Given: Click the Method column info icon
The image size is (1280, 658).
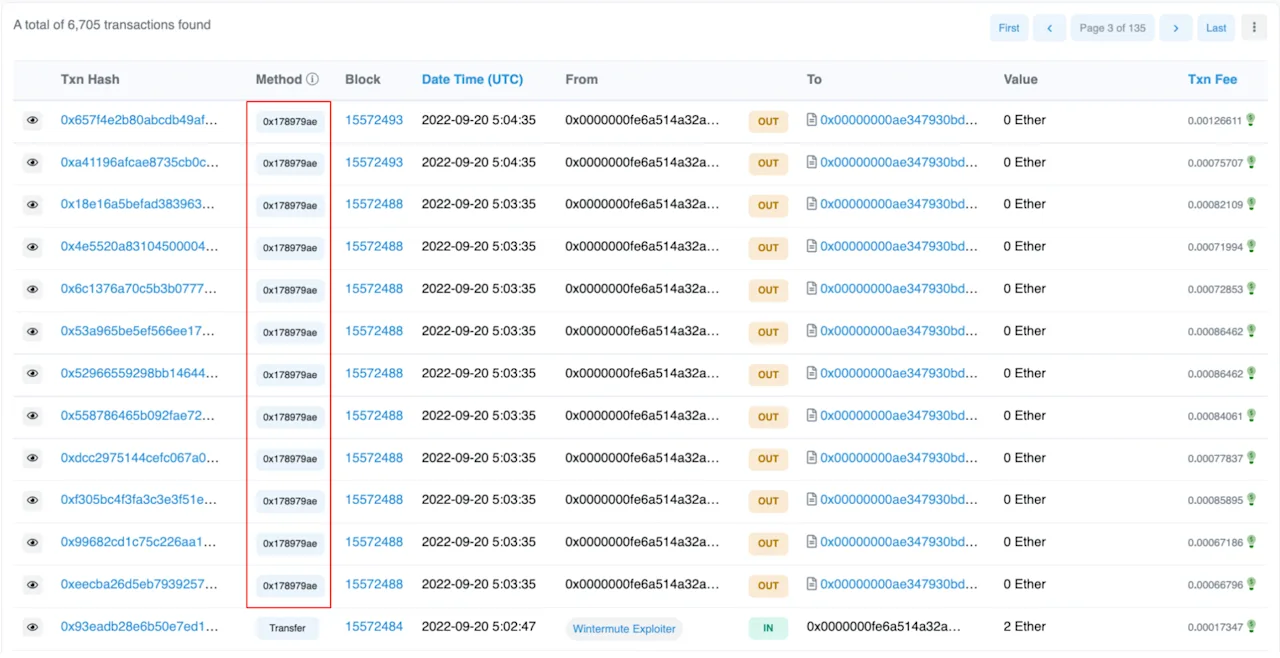Looking at the screenshot, I should tap(312, 79).
